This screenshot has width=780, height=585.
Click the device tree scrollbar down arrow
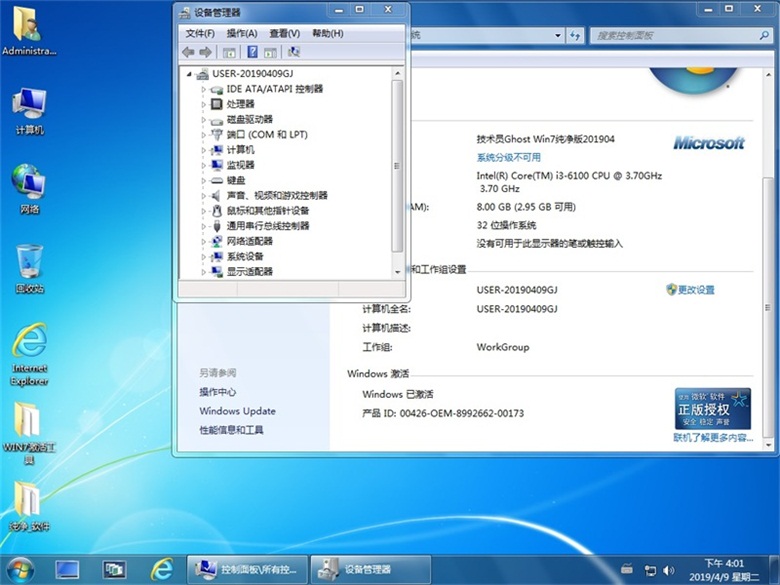pos(398,271)
